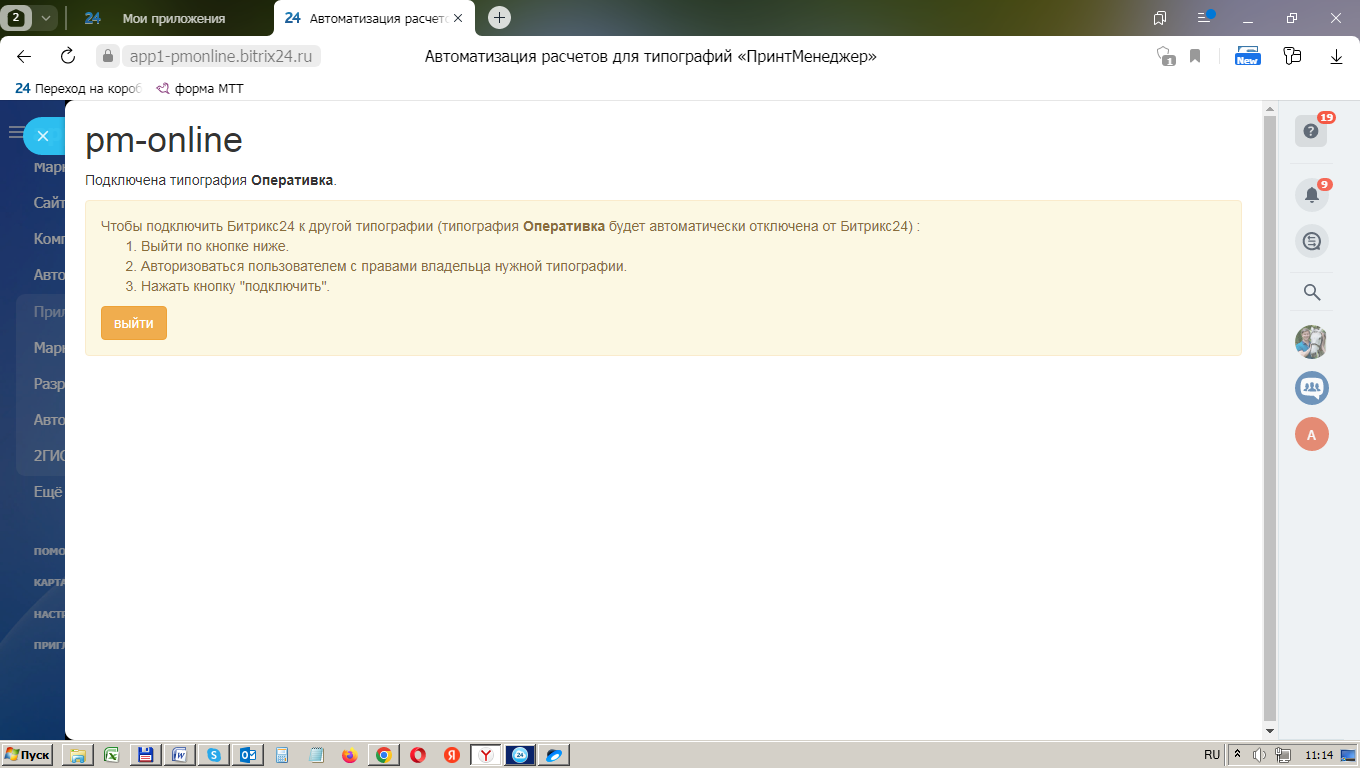This screenshot has width=1360, height=768.
Task: Launch Firefox from the taskbar
Action: [349, 755]
